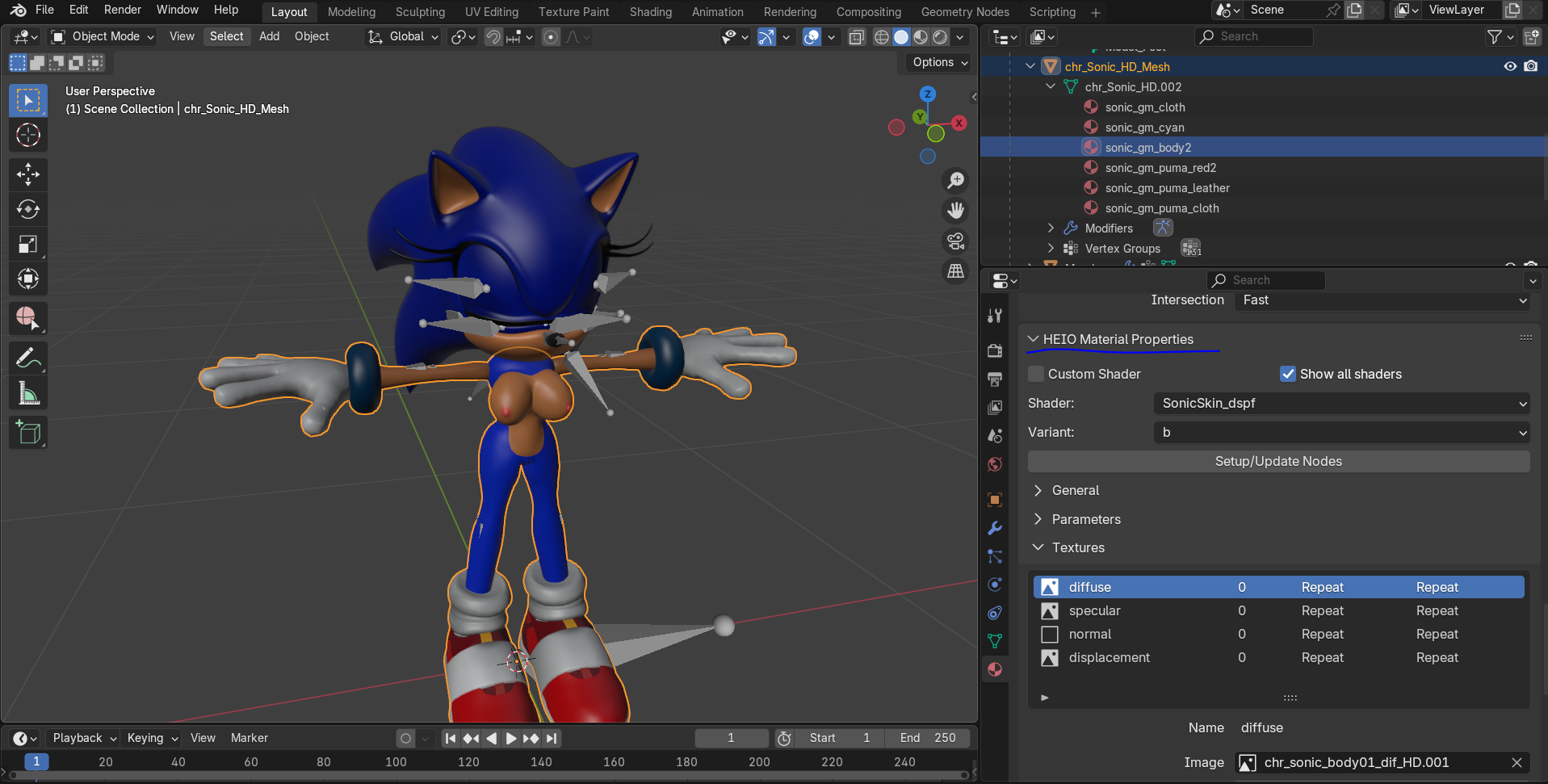
Task: Open the viewport Add menu
Action: (269, 36)
